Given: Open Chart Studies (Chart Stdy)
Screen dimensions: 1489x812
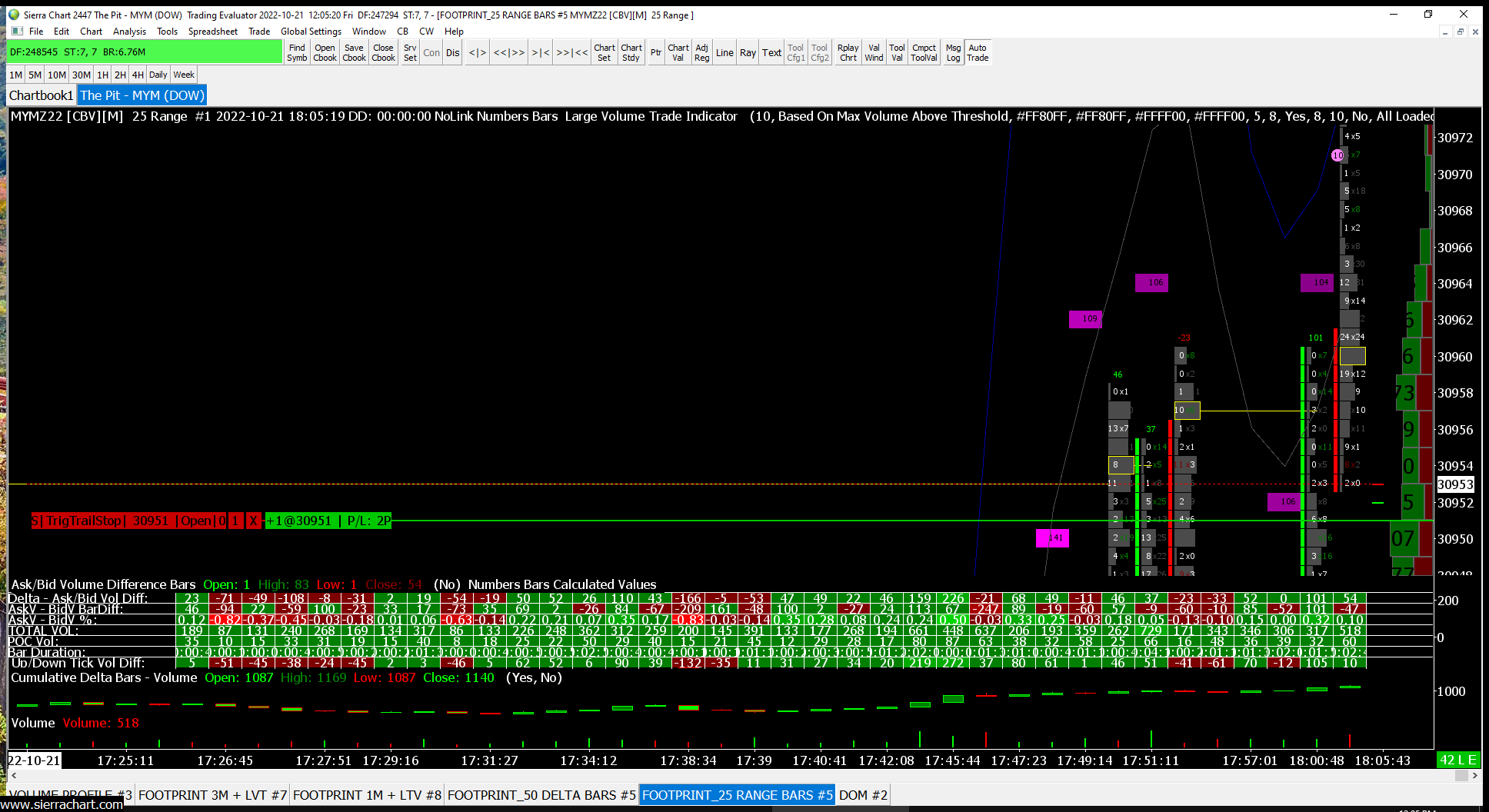Looking at the screenshot, I should click(x=631, y=52).
